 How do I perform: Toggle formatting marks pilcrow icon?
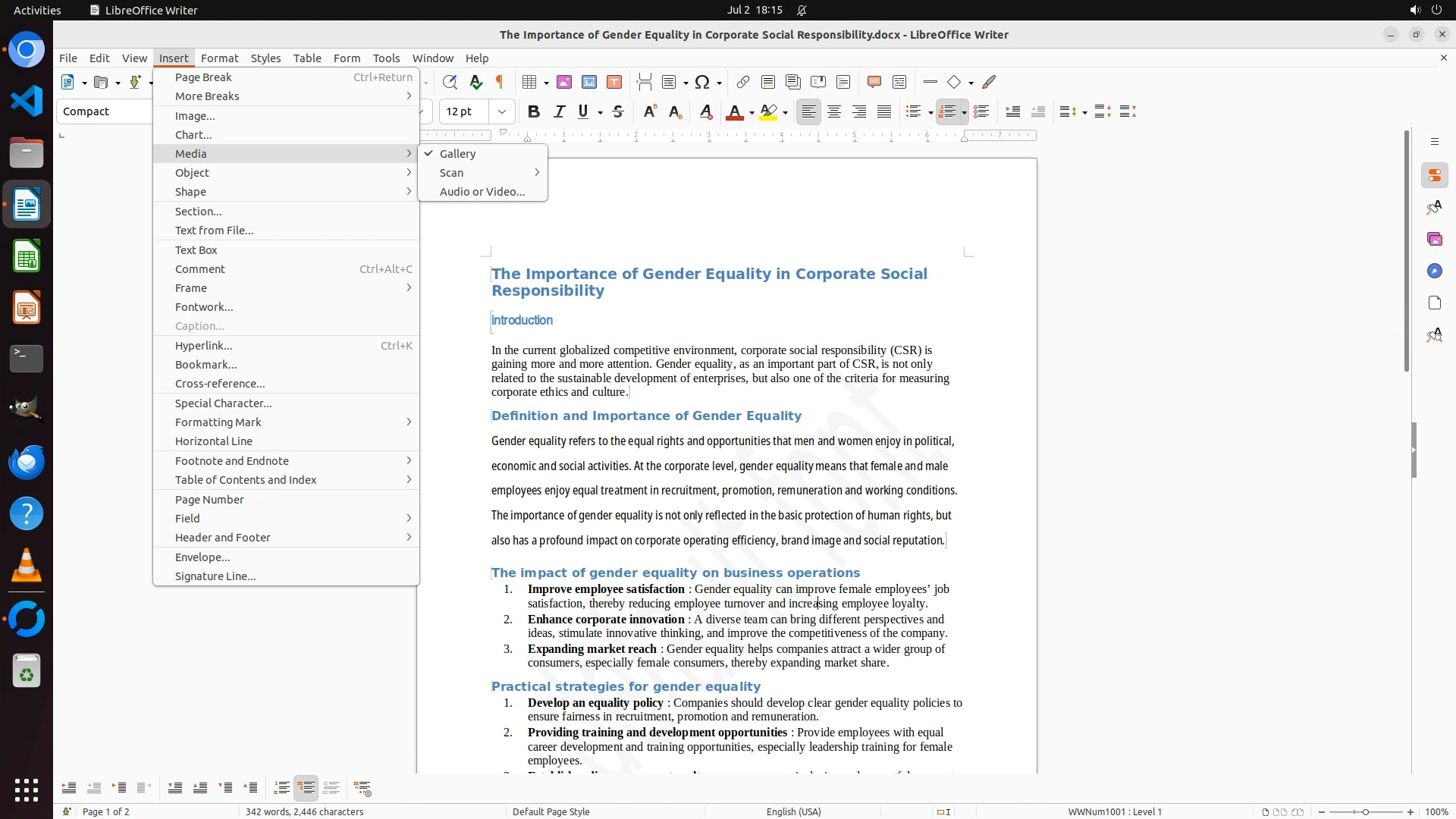click(500, 83)
